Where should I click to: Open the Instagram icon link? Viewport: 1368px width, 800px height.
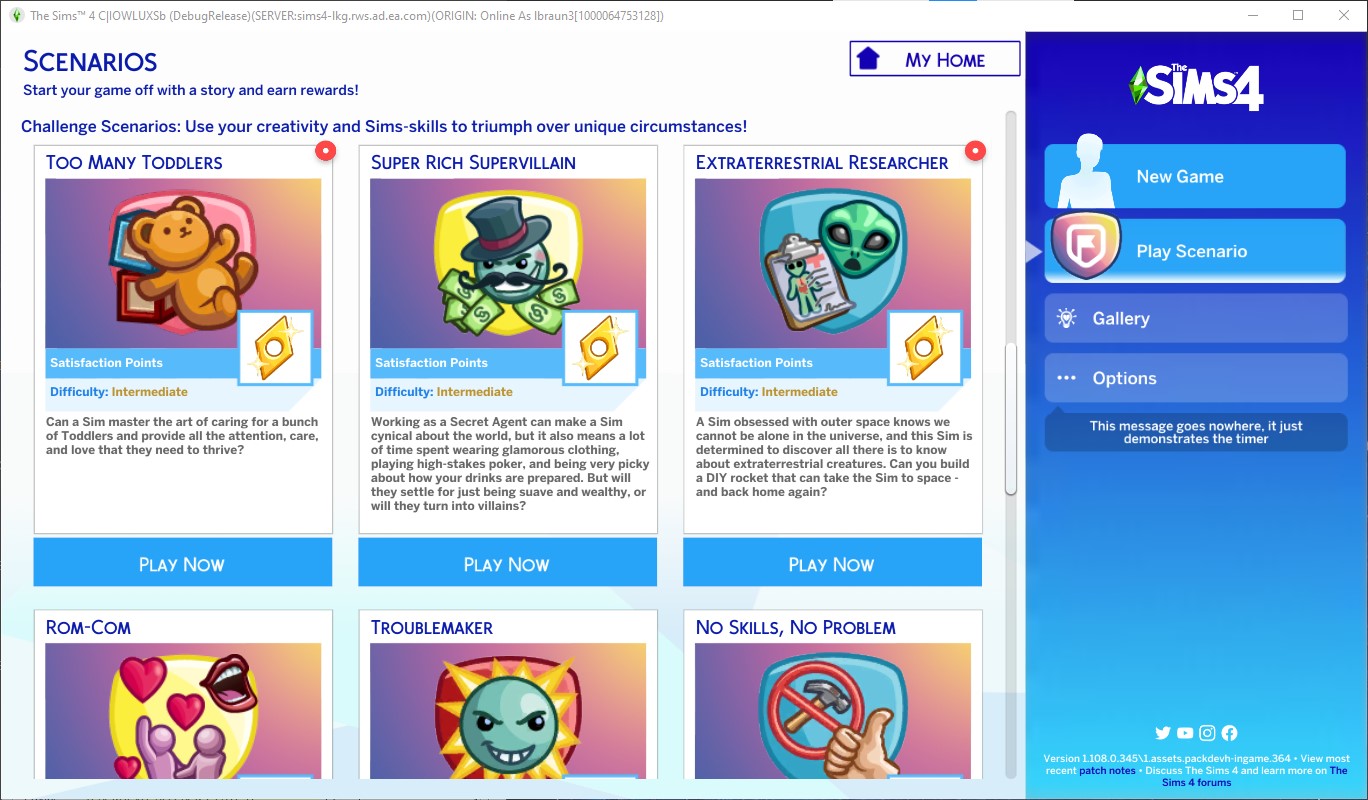click(1207, 733)
